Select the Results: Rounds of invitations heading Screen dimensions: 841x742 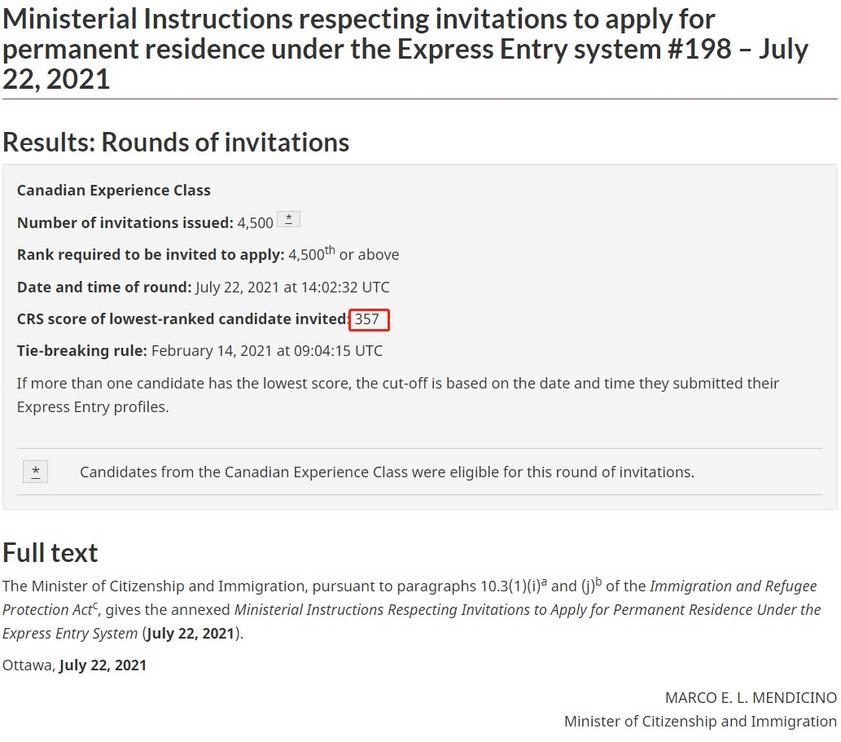(176, 143)
